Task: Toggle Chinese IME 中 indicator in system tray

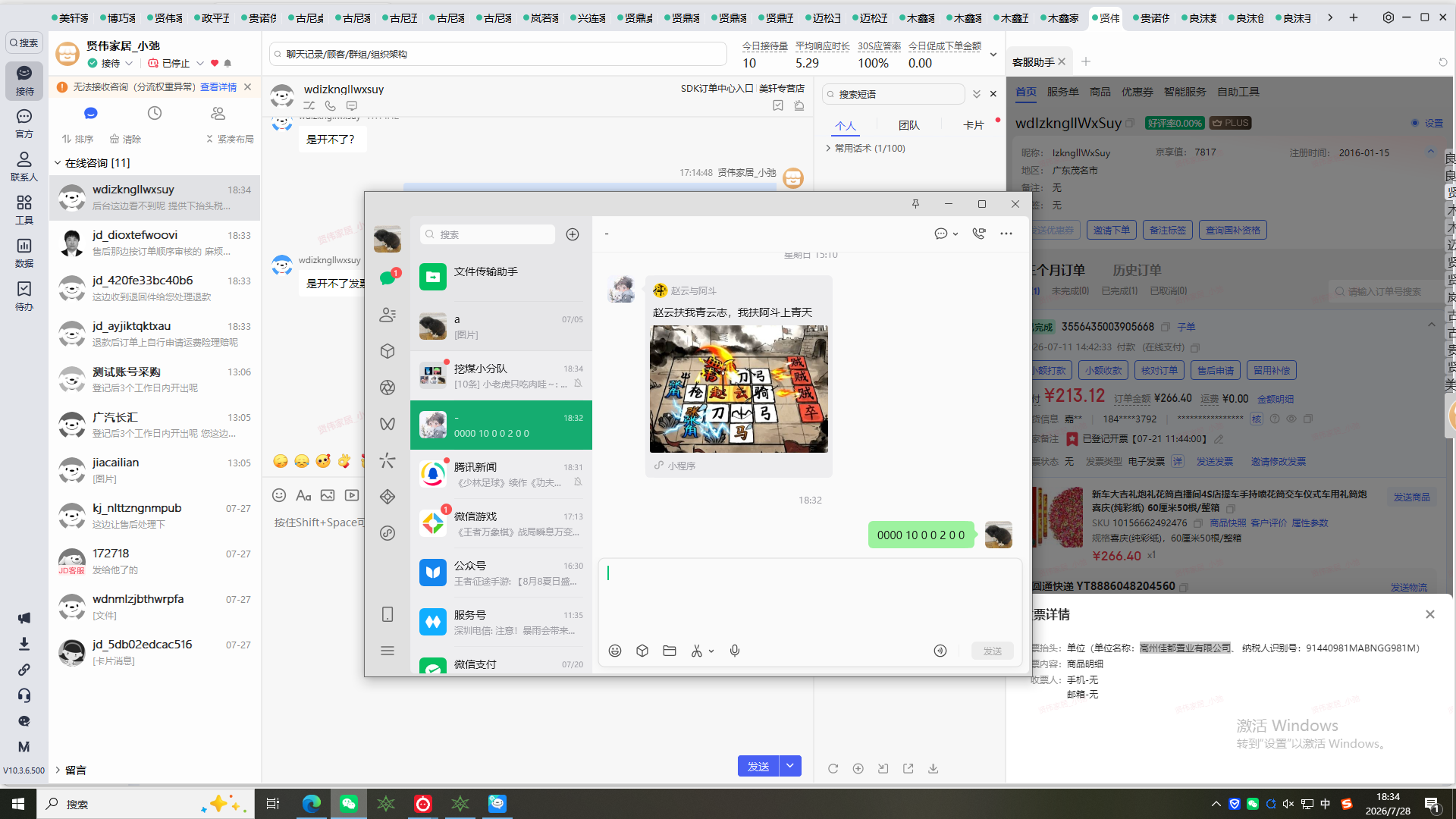Action: (x=1326, y=804)
